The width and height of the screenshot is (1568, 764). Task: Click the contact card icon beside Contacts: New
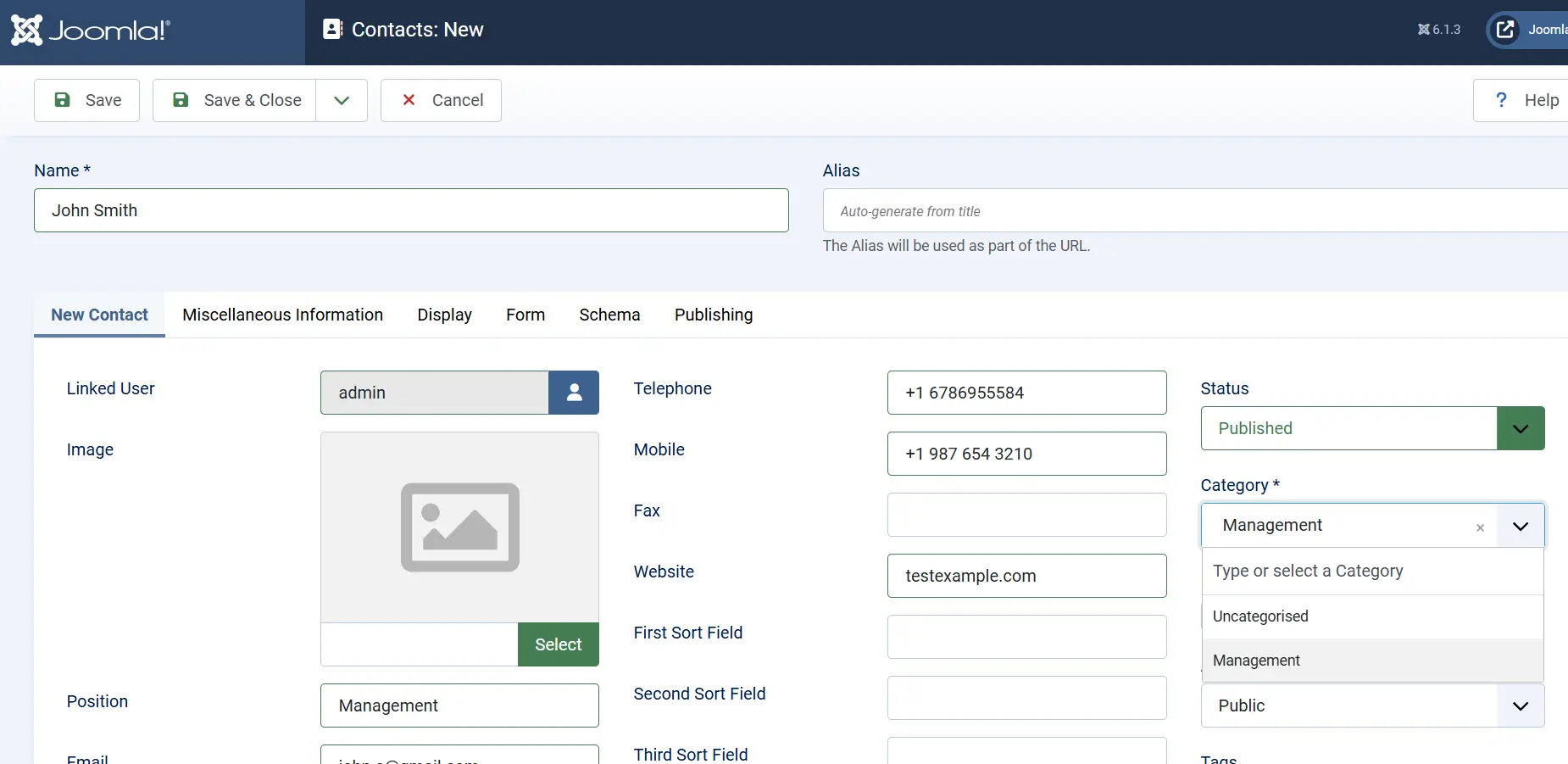(x=332, y=30)
